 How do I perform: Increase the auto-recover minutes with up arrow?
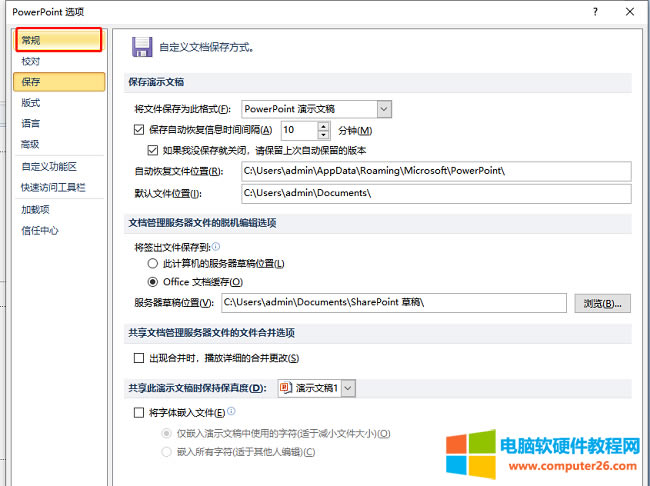323,125
